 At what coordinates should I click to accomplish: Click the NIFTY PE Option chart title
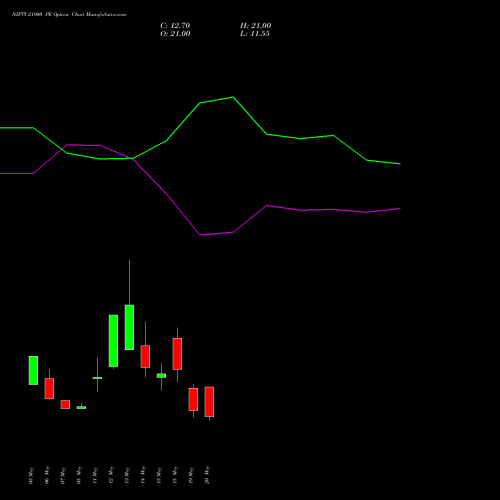tap(69, 15)
